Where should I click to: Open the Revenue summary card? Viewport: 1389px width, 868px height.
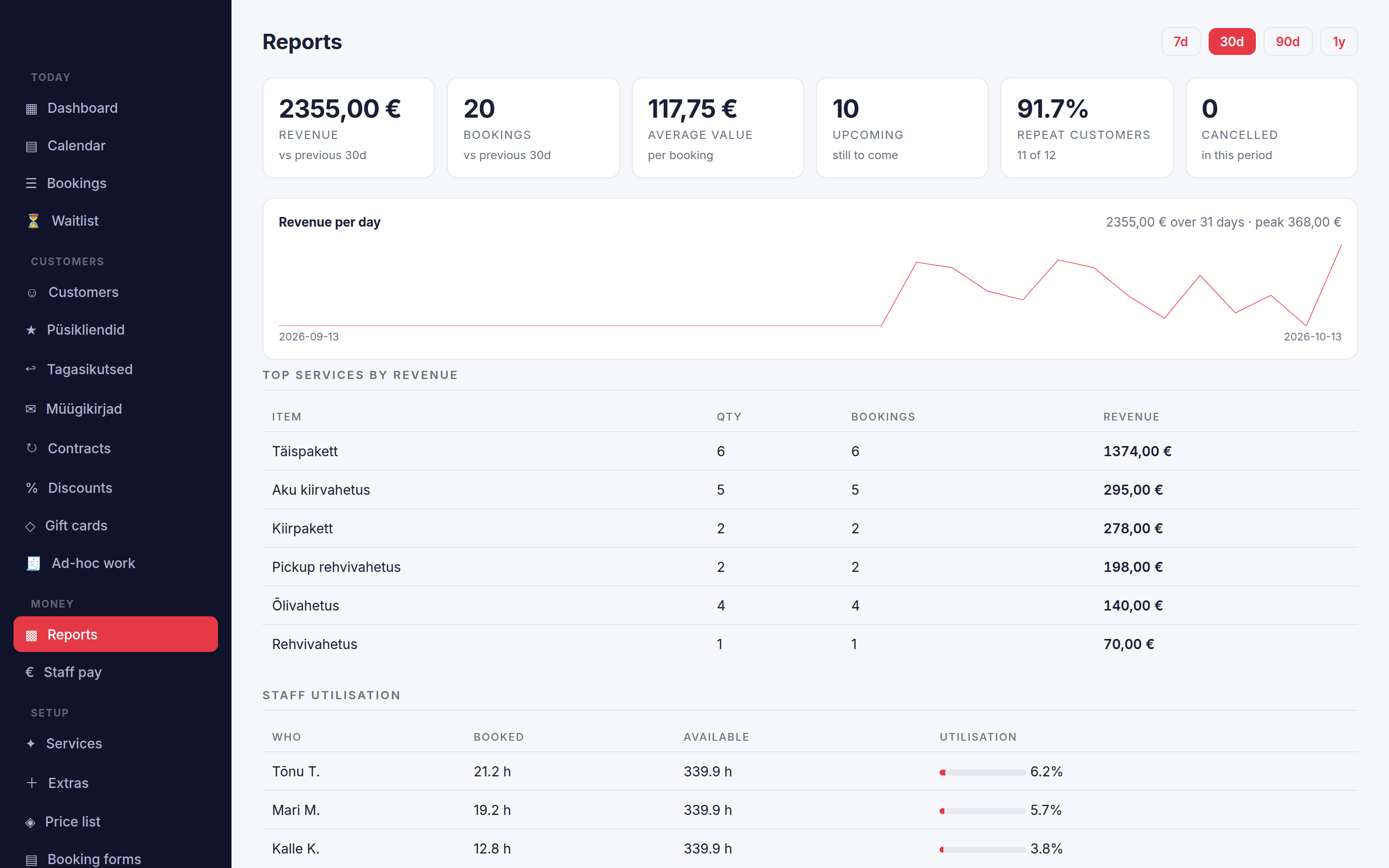[348, 128]
